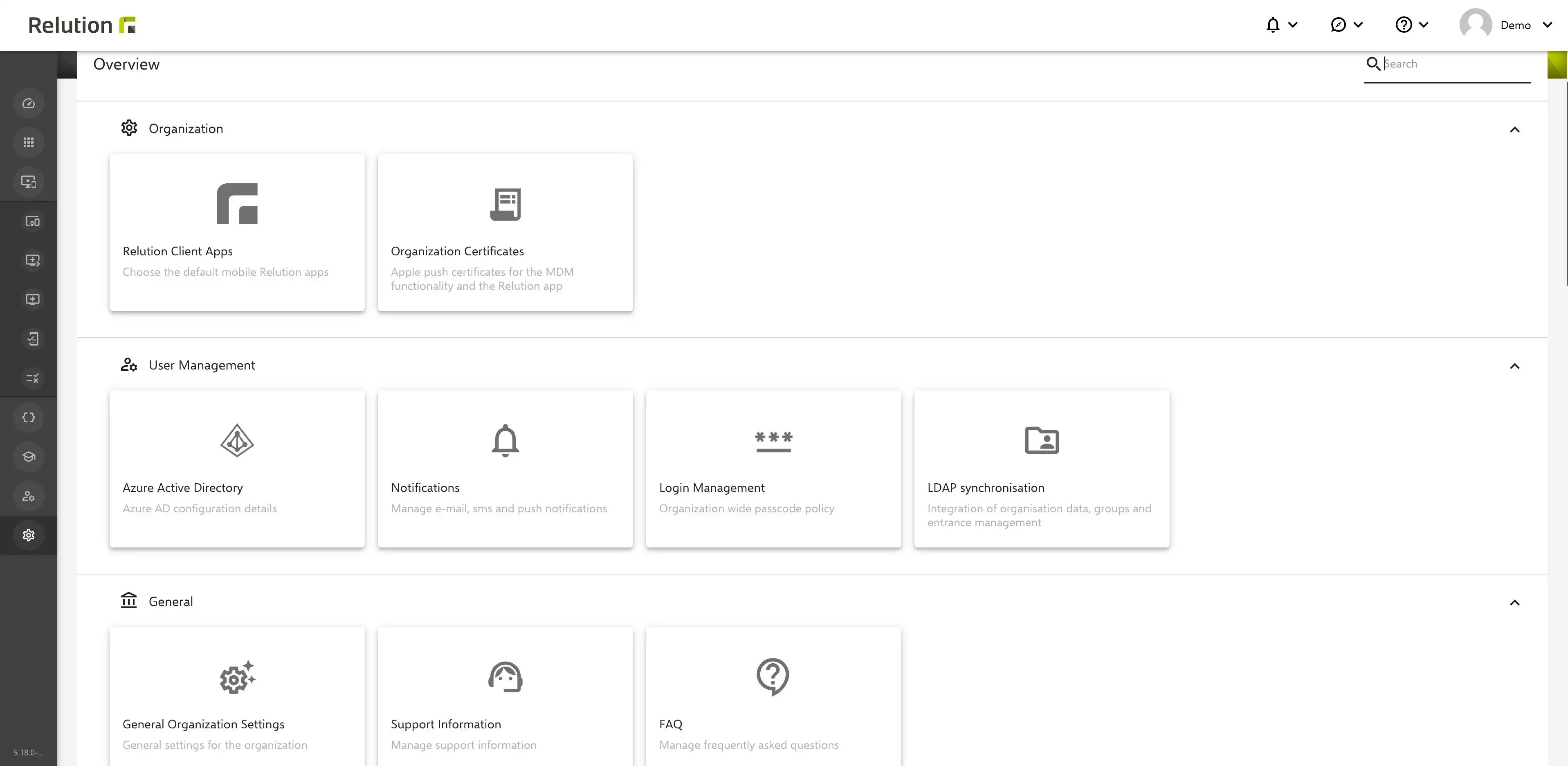Open the rules list-with-x sidebar icon

point(32,378)
